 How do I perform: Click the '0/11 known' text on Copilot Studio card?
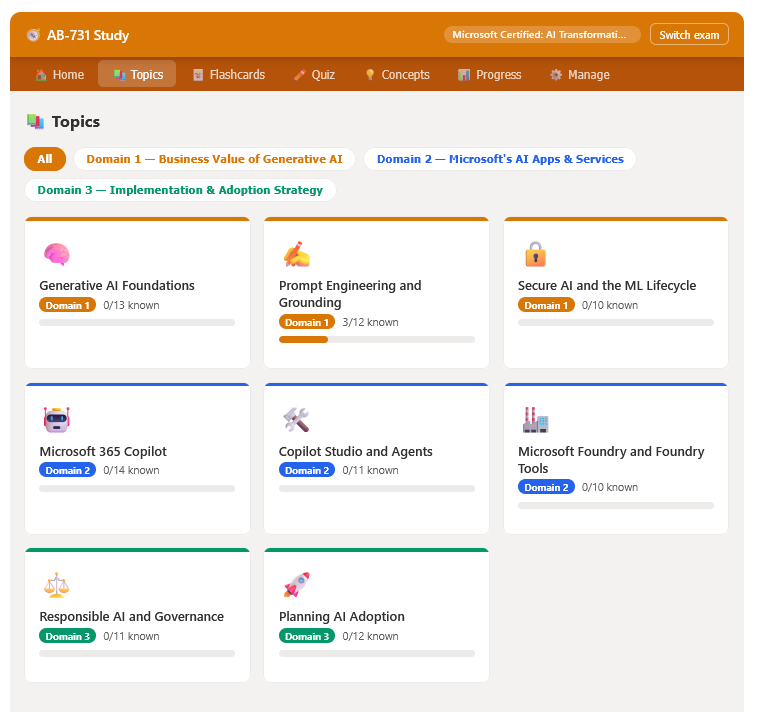tap(371, 471)
